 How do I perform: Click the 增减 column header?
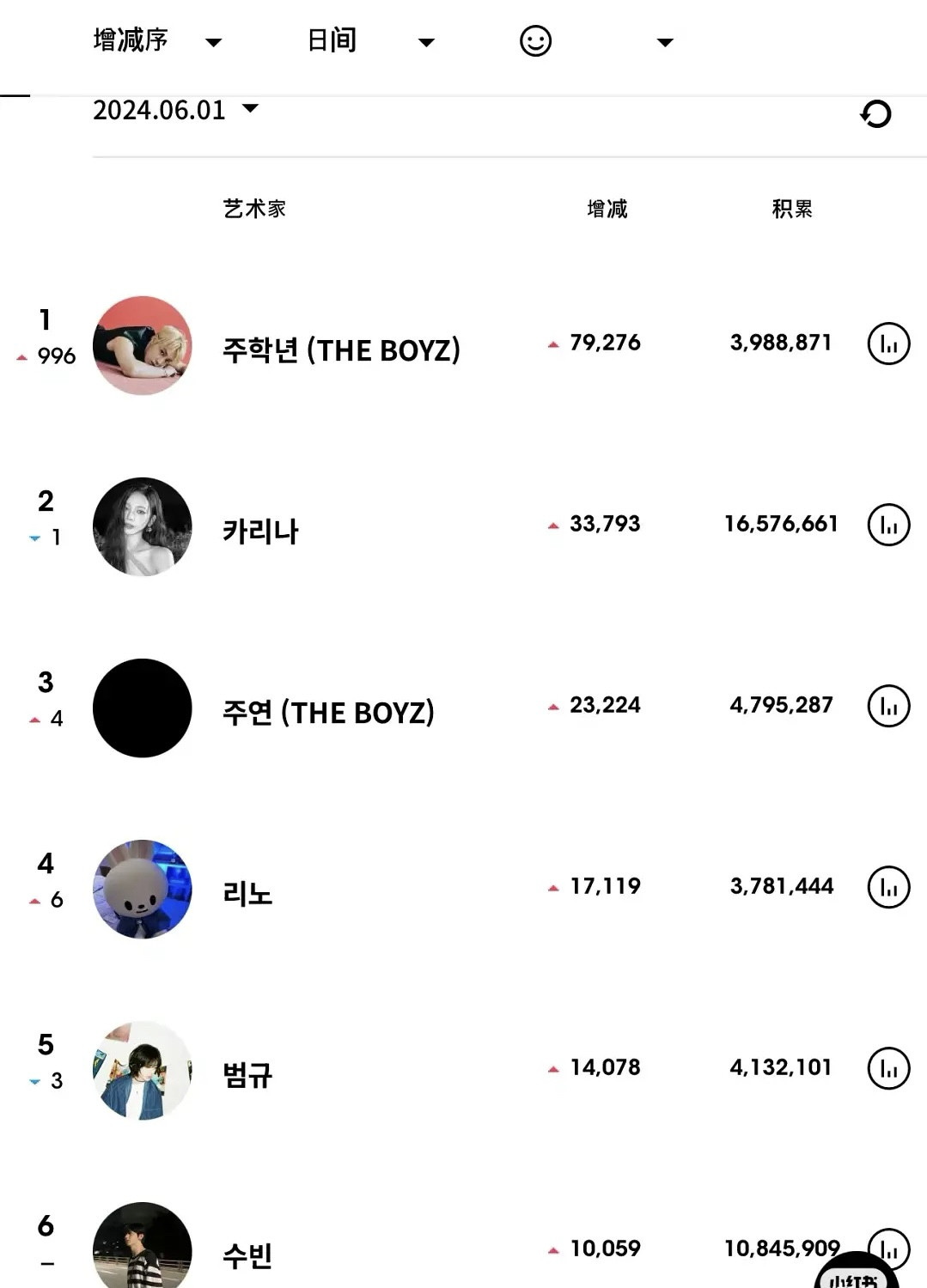(607, 209)
